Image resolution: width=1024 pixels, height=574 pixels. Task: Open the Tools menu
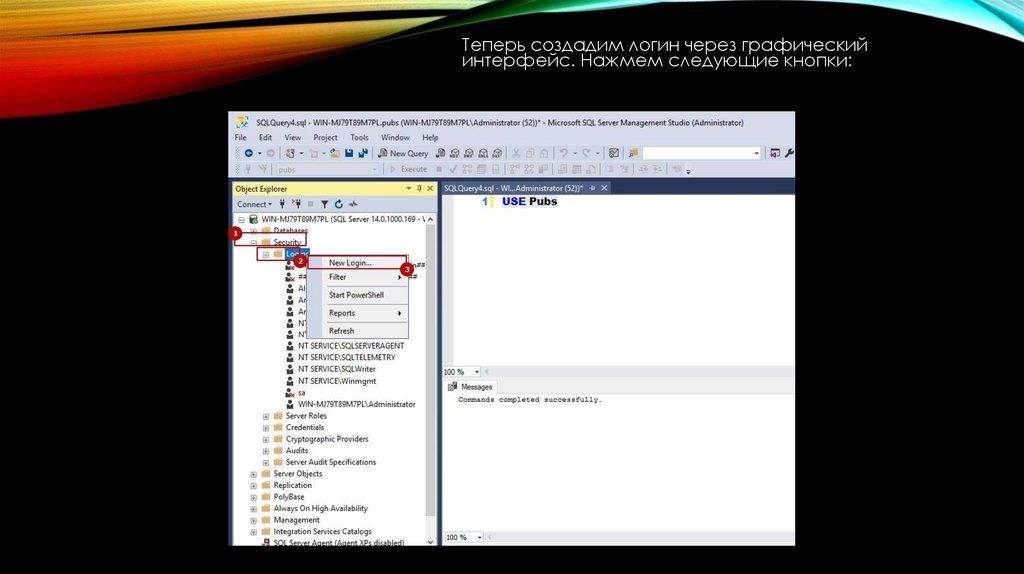[359, 138]
